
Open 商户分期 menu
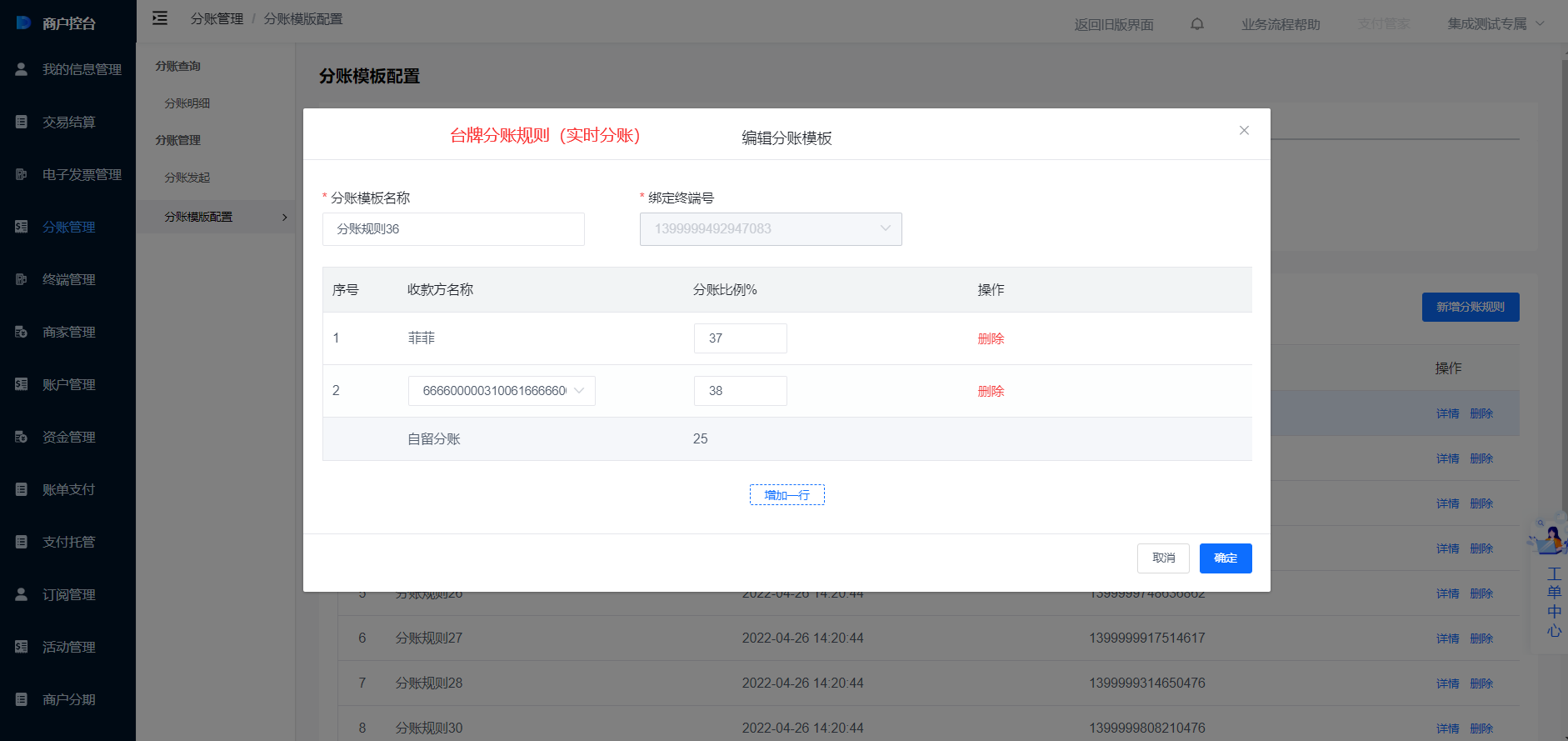[69, 699]
